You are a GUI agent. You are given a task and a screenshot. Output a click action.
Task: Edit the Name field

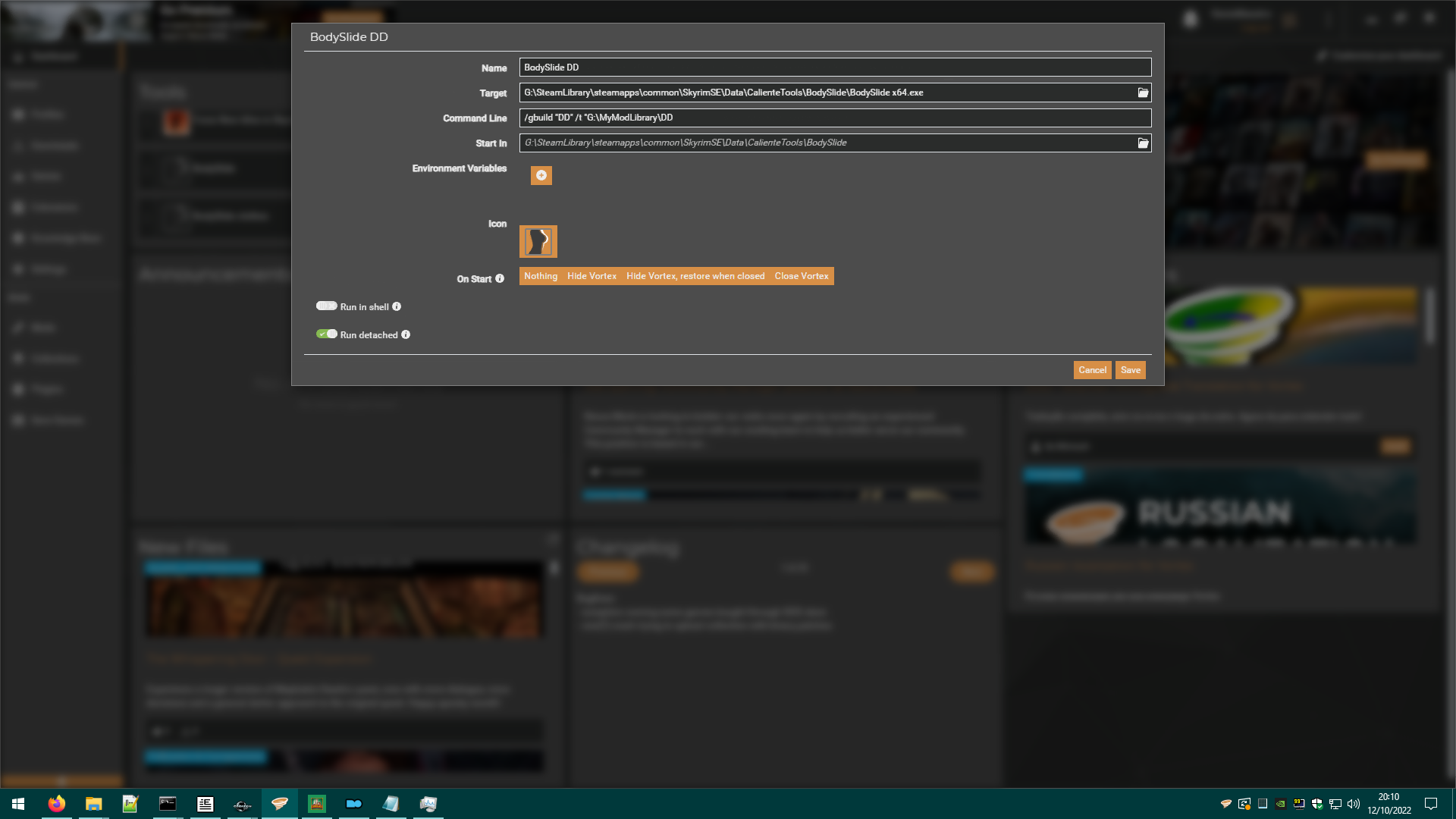point(836,67)
